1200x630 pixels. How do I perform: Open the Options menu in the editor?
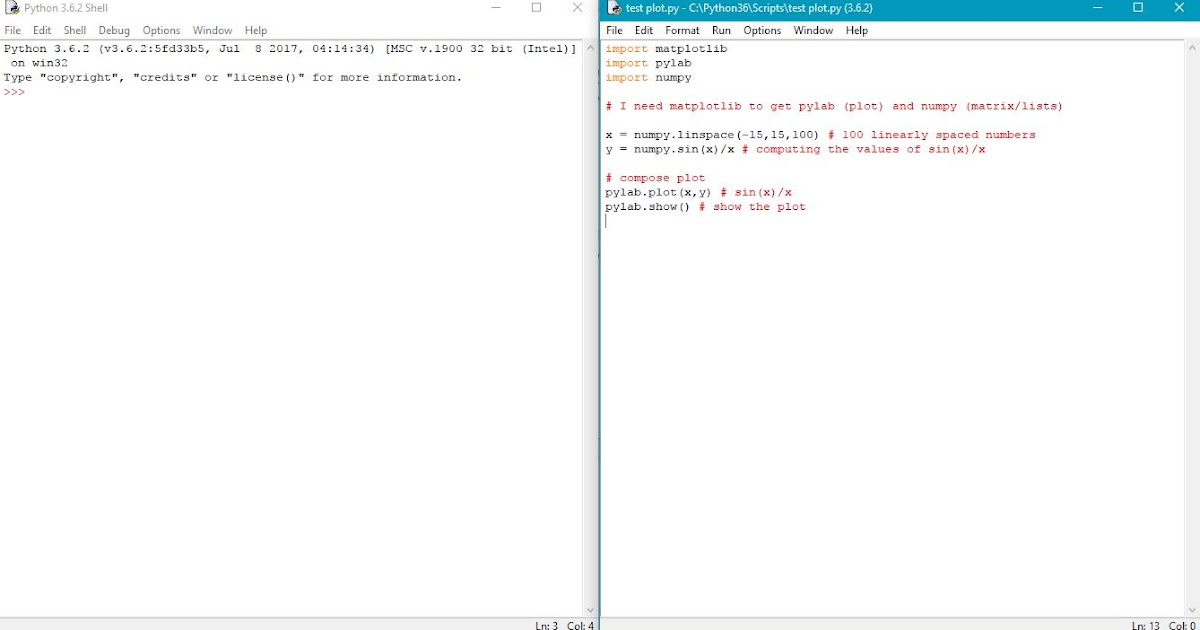click(x=762, y=30)
